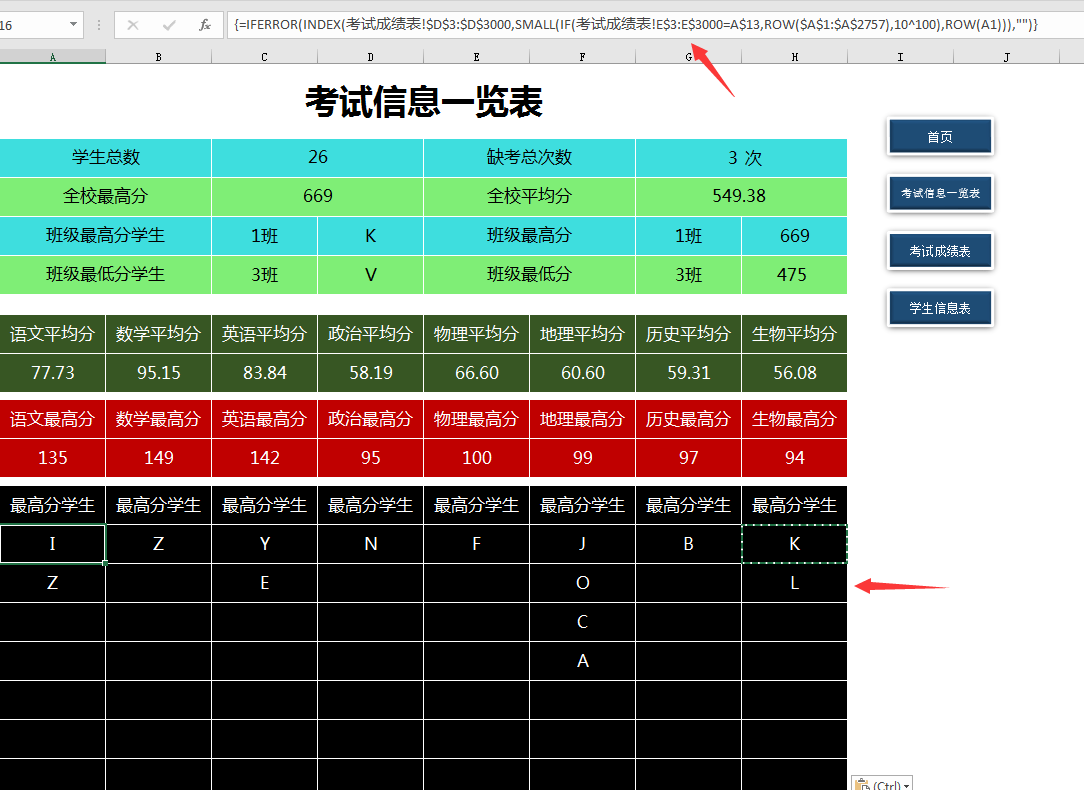Select column H header

click(x=794, y=57)
